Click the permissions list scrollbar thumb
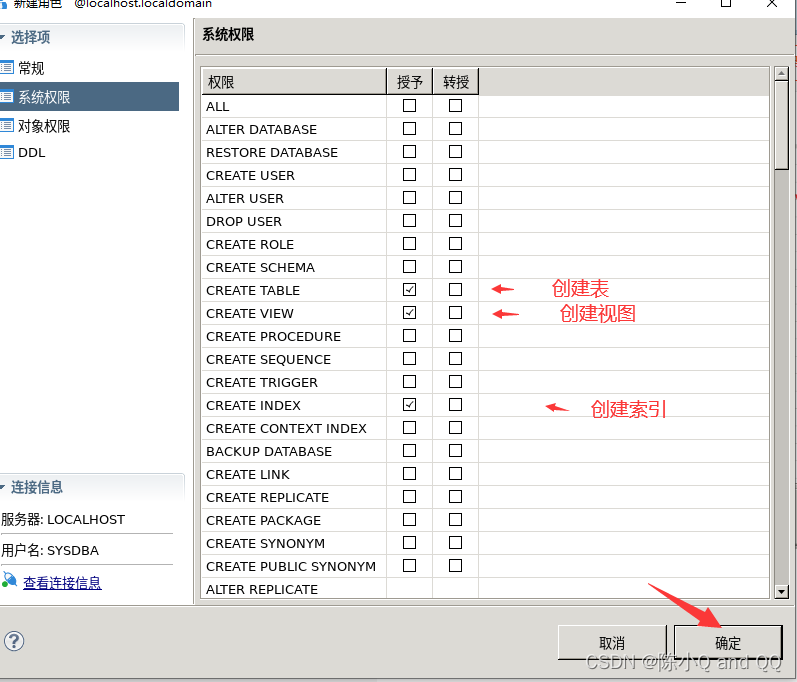Screen dimensions: 797x682 [781, 125]
